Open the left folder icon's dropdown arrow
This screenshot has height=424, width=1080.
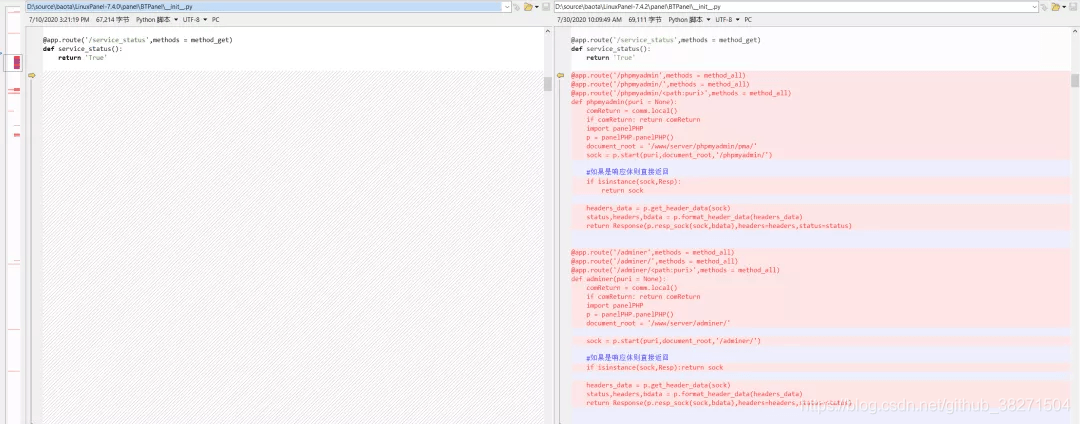click(x=537, y=7)
